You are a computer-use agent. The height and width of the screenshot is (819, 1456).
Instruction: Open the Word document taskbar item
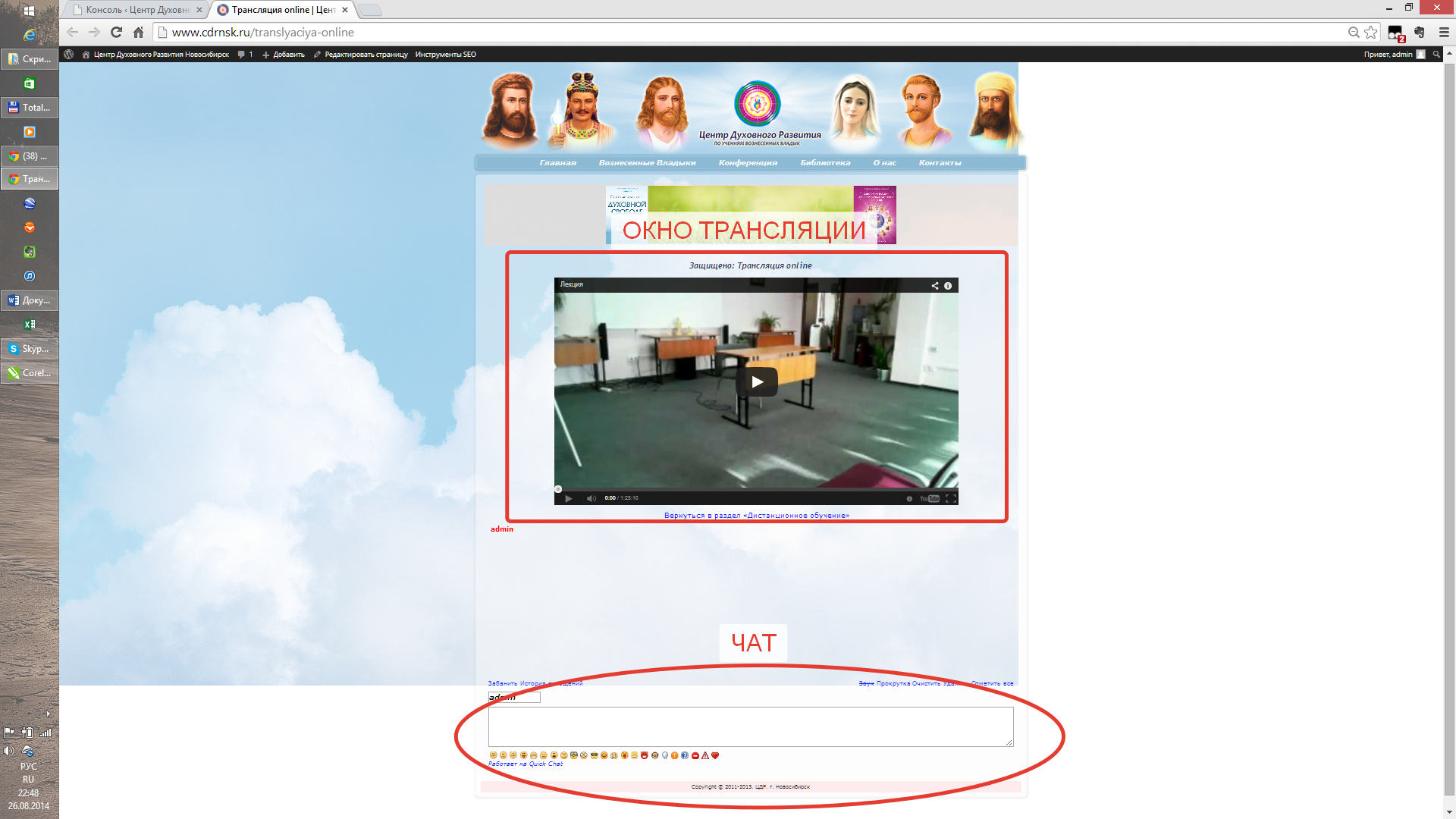click(30, 300)
